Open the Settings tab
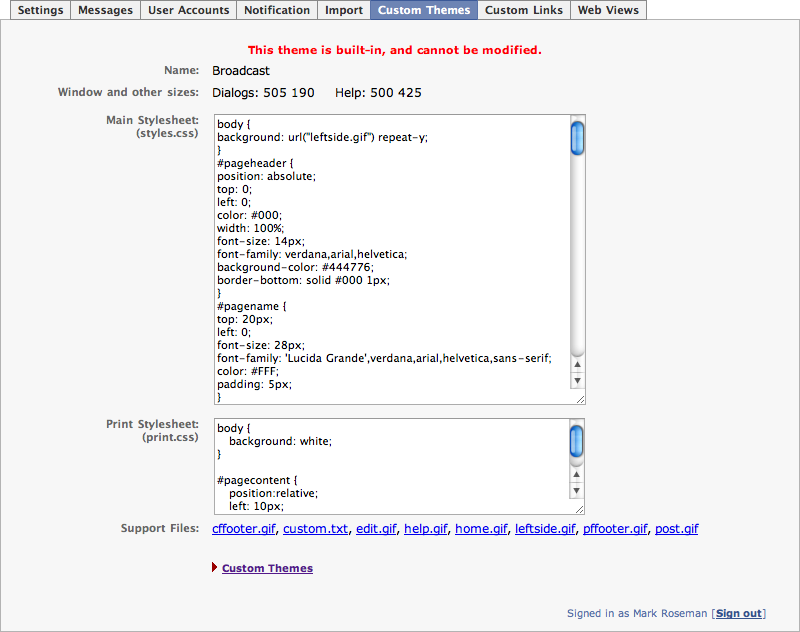 click(40, 10)
